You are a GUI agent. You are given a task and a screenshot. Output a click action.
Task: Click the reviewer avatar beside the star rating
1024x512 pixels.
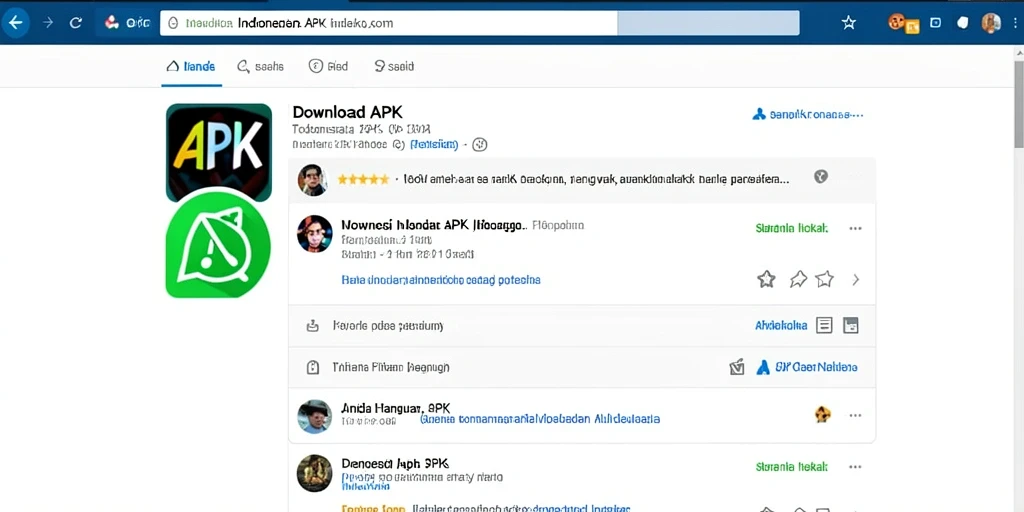coord(312,180)
